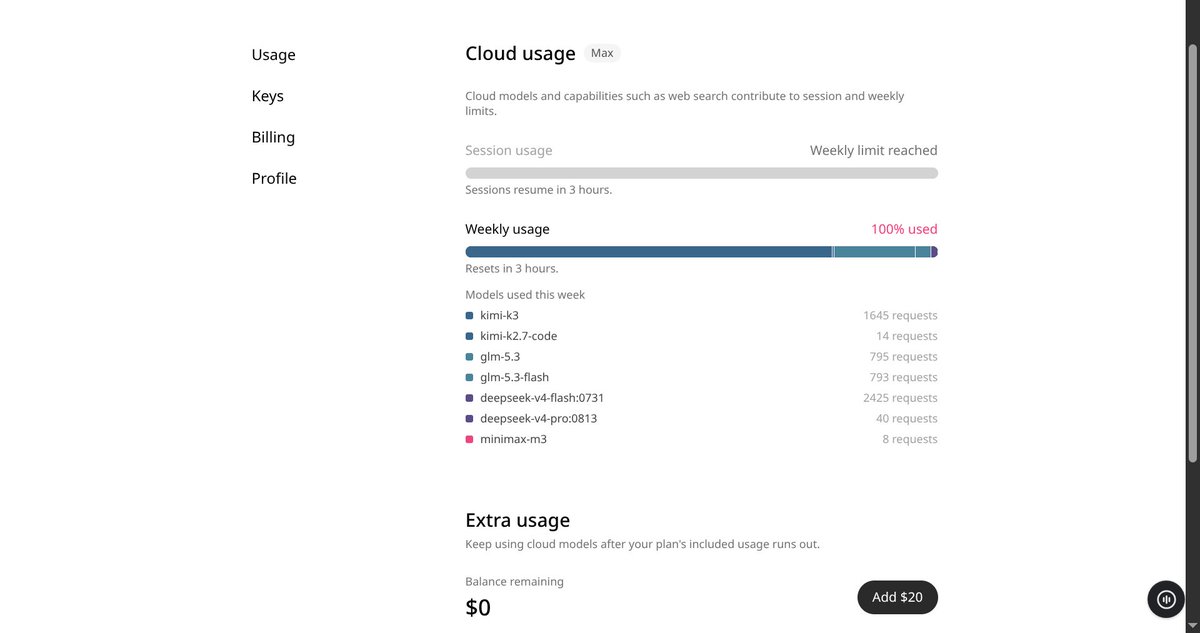Click the 100% used label
Screen dimensions: 1200x633
point(904,229)
